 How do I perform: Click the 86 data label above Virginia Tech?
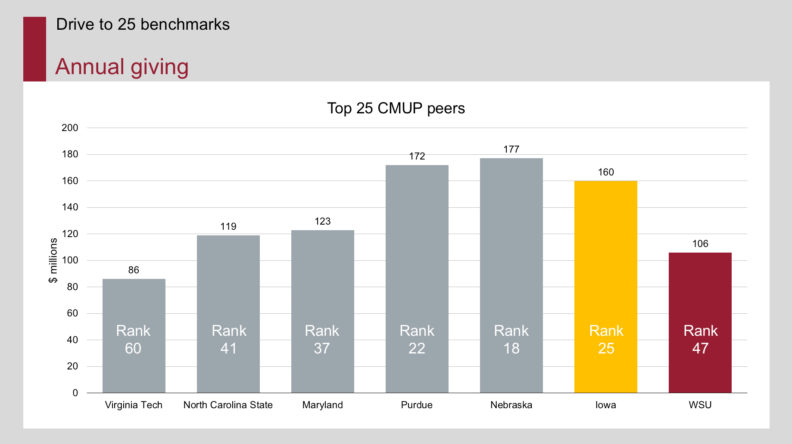click(133, 270)
